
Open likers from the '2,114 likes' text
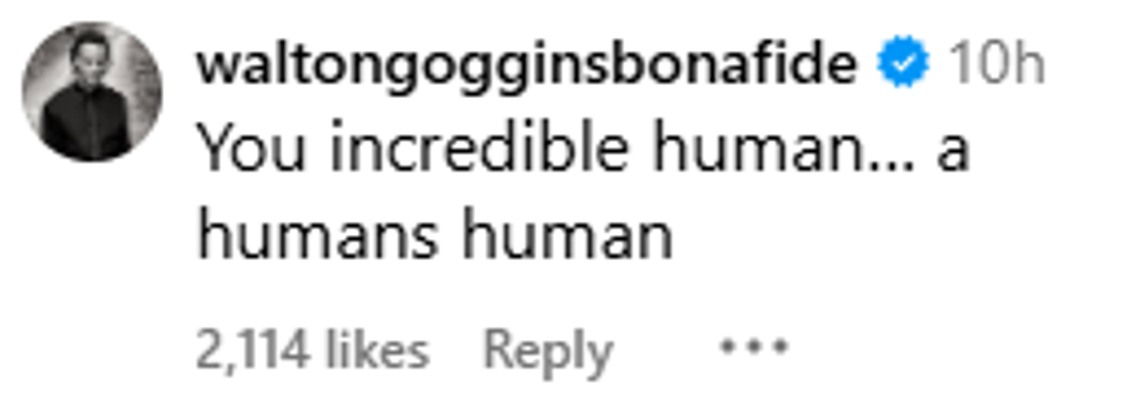point(313,351)
